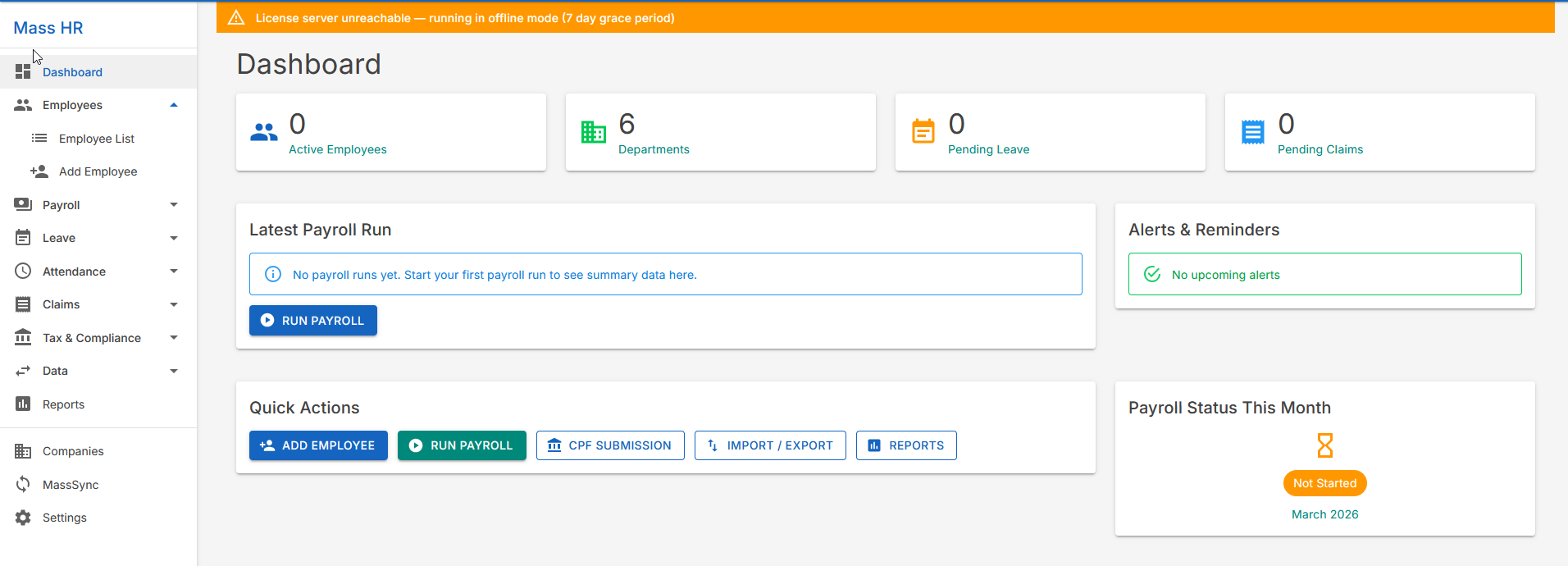Open MassSync from sidebar
The image size is (1568, 566).
(x=98, y=484)
